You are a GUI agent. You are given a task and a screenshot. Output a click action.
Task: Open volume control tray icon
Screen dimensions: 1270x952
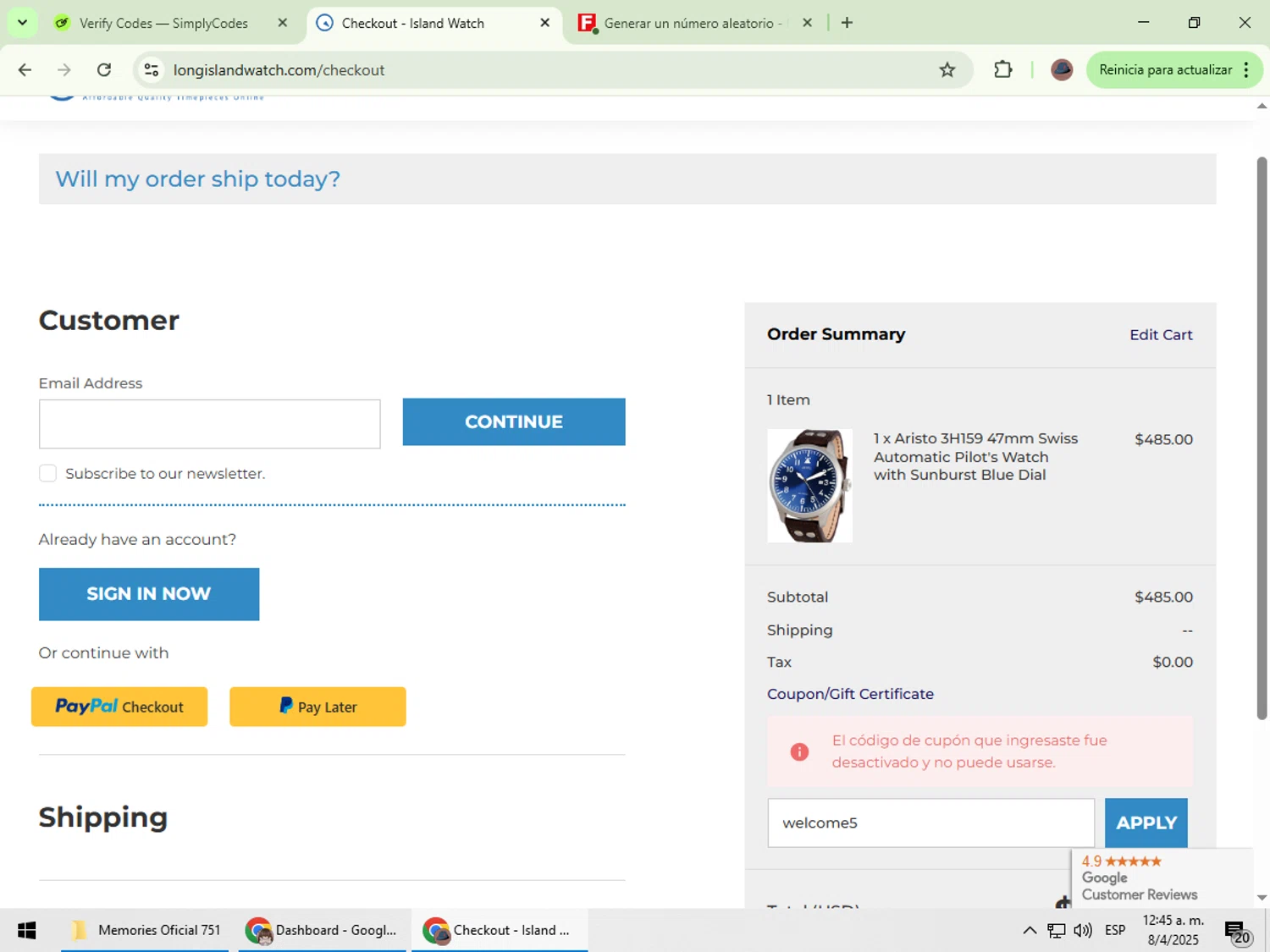[x=1083, y=931]
